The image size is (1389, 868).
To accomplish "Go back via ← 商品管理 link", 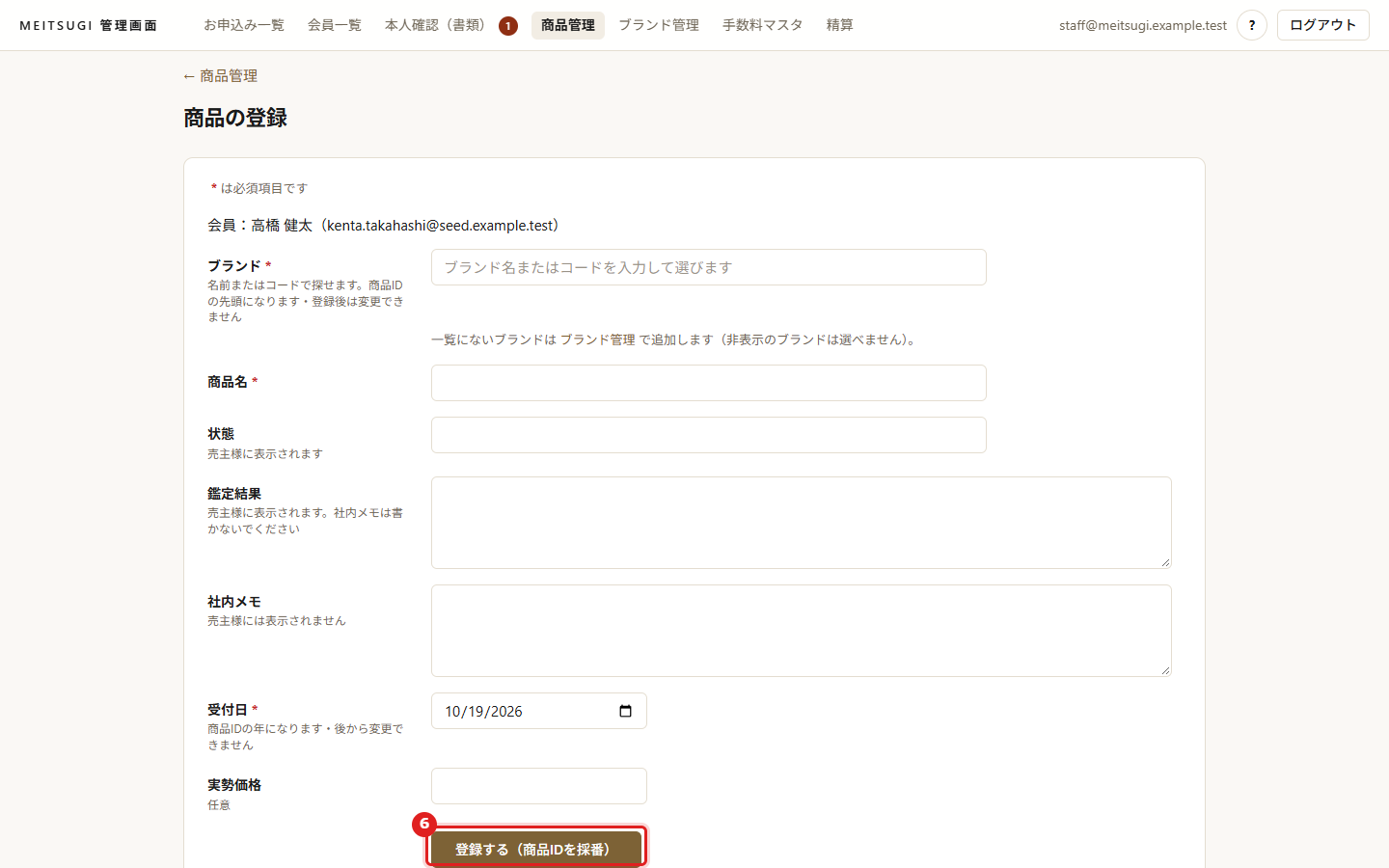I will 220,76.
